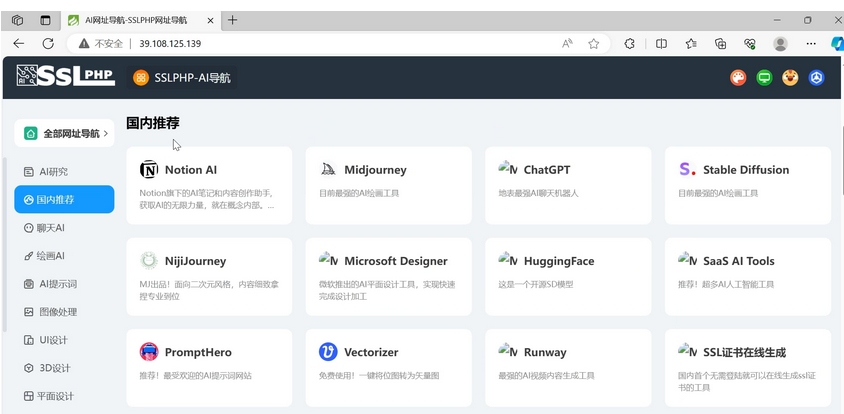Click the ChatGPT card broken image icon
Viewport: 844px width, 414px height.
pos(508,169)
